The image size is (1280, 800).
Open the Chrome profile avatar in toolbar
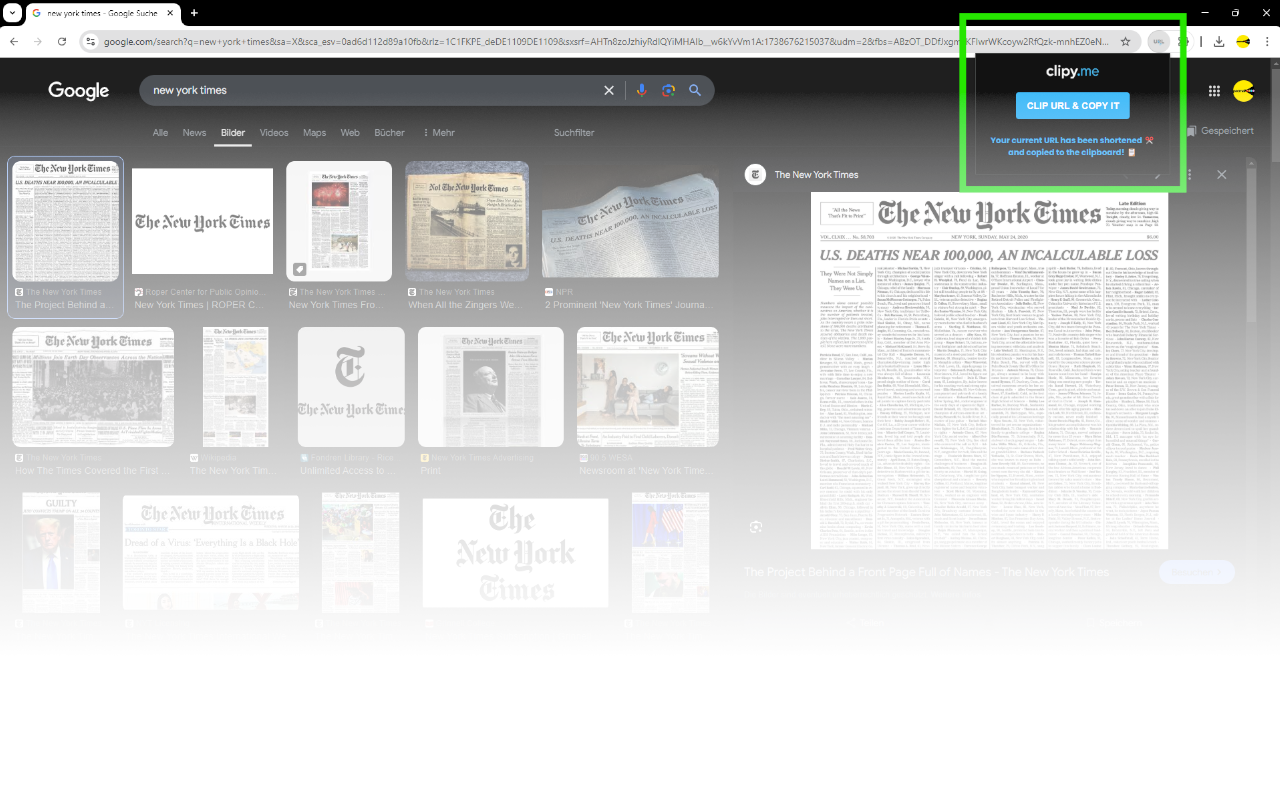pos(1243,41)
